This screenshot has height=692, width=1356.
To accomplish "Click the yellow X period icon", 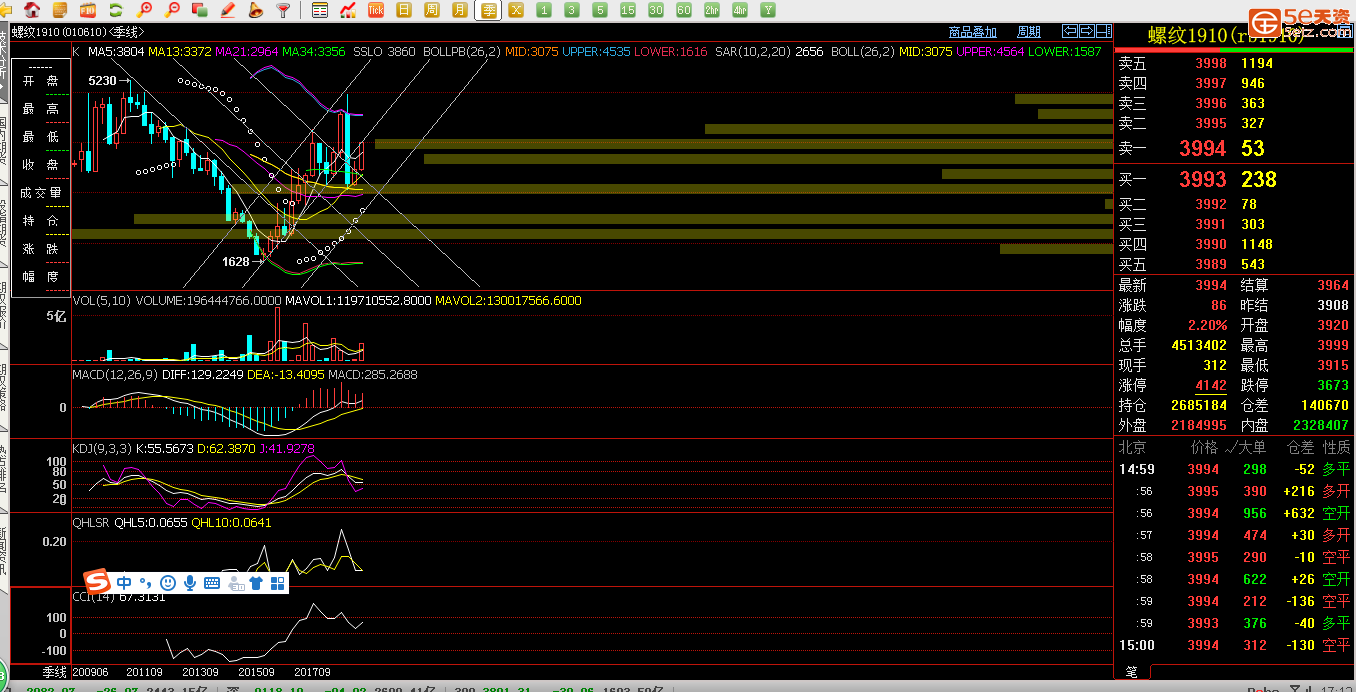I will 516,10.
